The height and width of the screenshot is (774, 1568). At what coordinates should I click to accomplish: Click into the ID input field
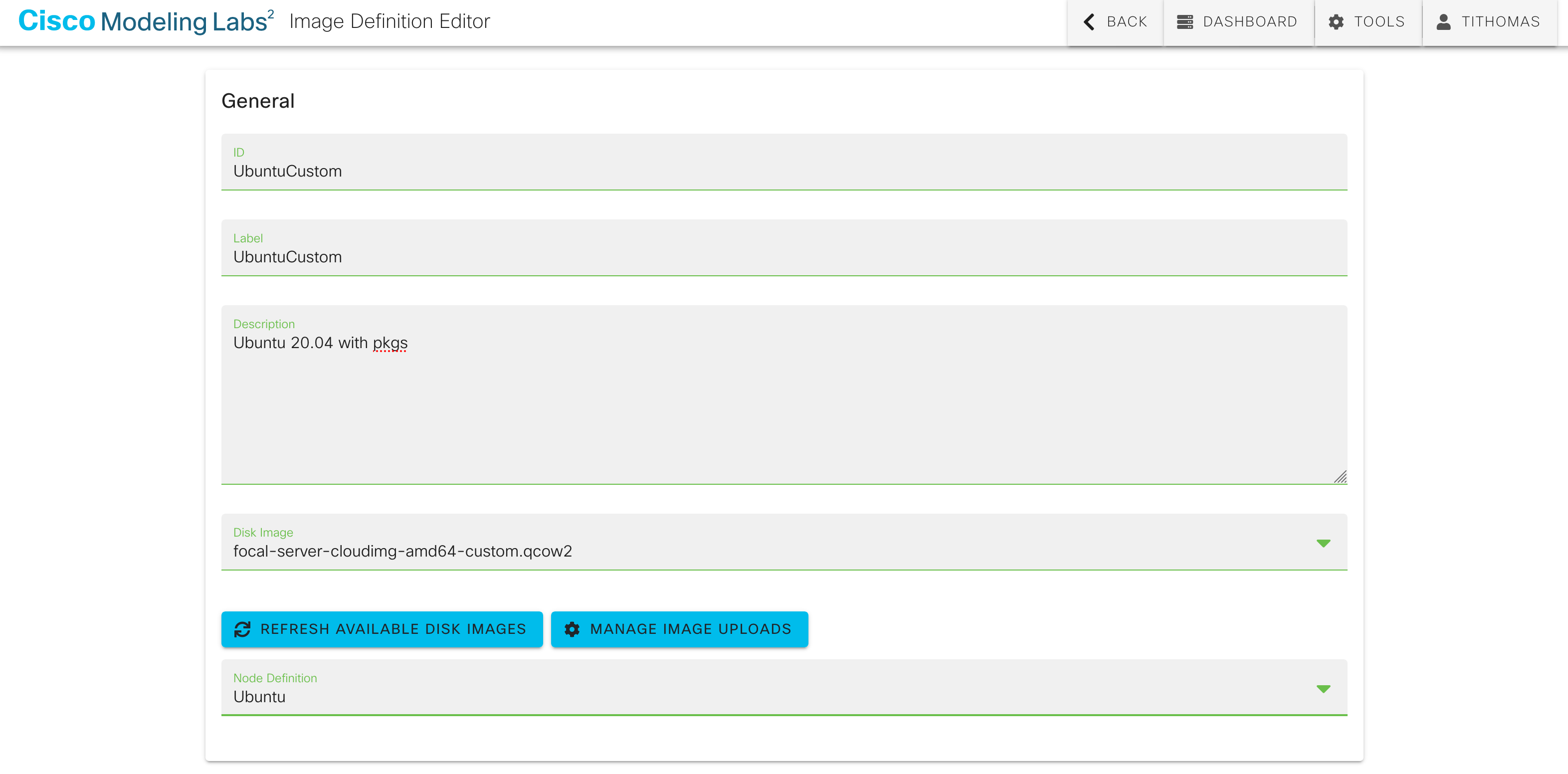coord(784,171)
